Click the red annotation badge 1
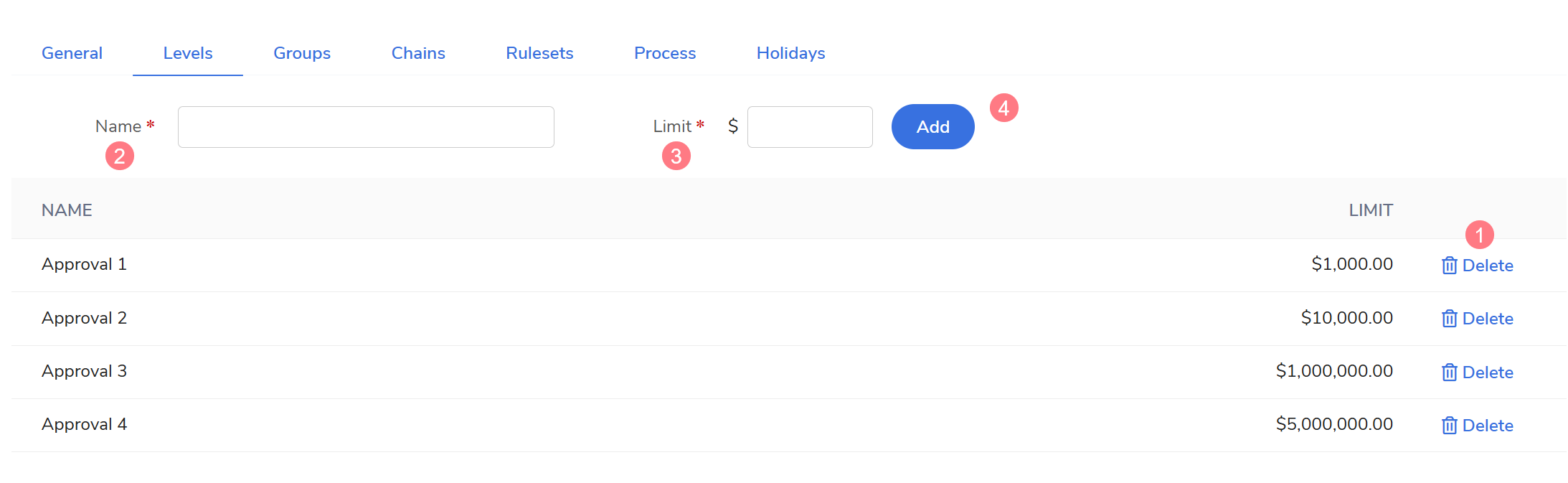This screenshot has width=1568, height=483. pos(1479,235)
